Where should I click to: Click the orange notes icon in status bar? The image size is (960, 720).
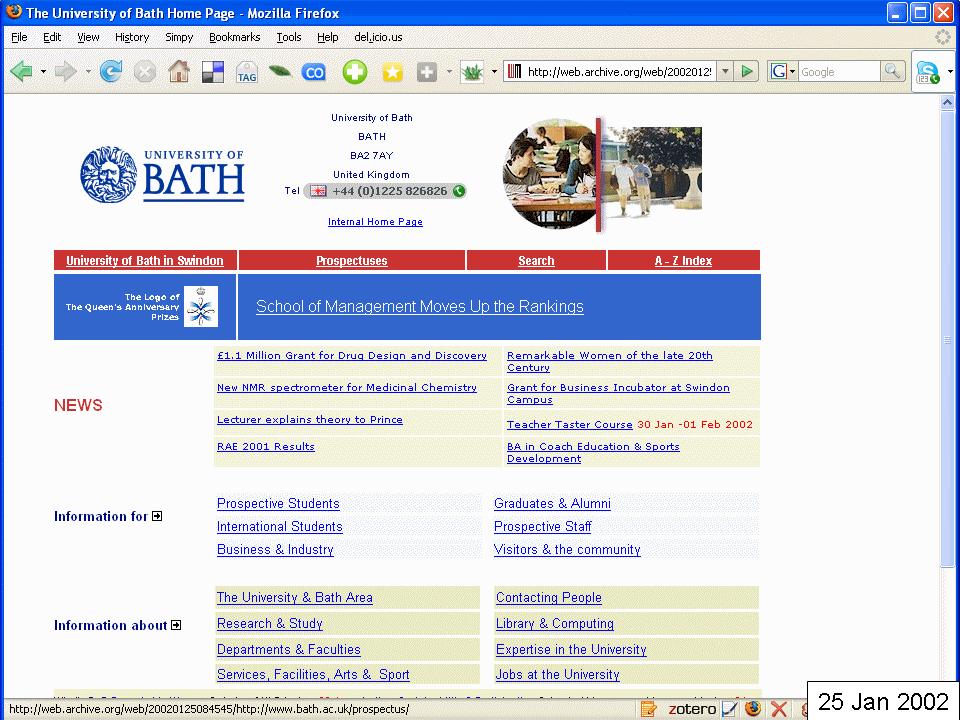pos(648,709)
